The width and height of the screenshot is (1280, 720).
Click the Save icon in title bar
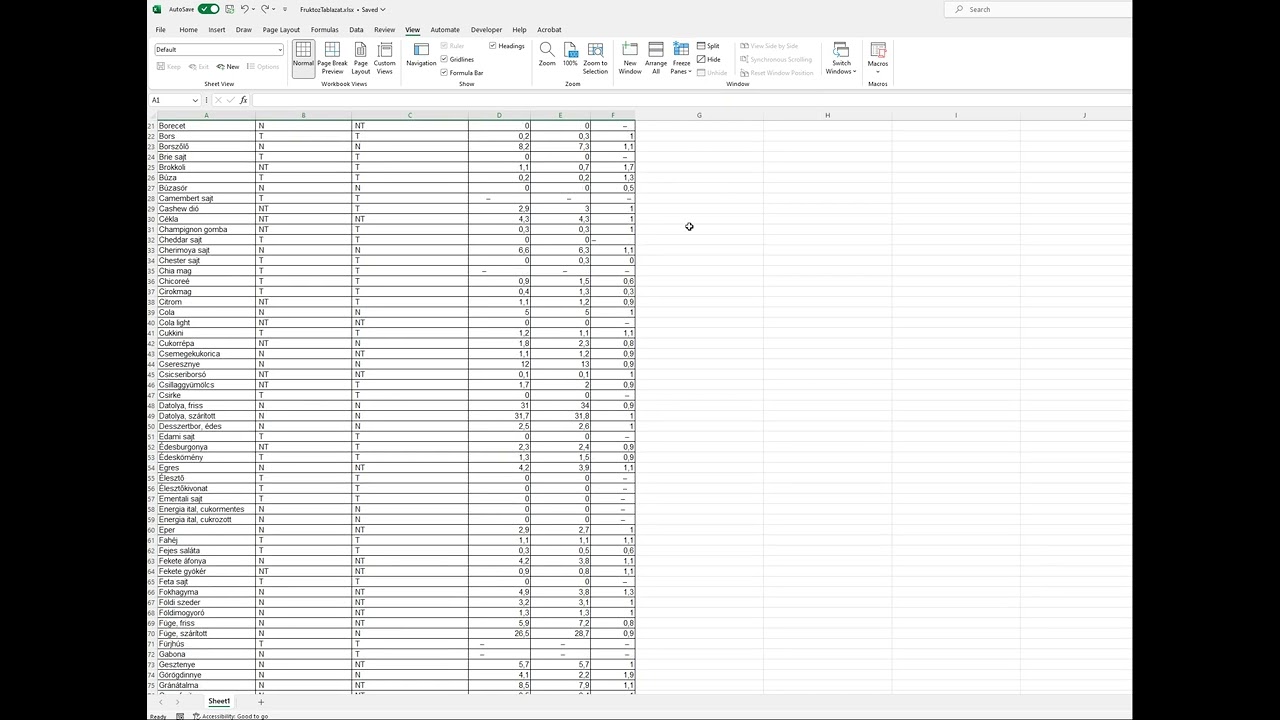(x=230, y=9)
